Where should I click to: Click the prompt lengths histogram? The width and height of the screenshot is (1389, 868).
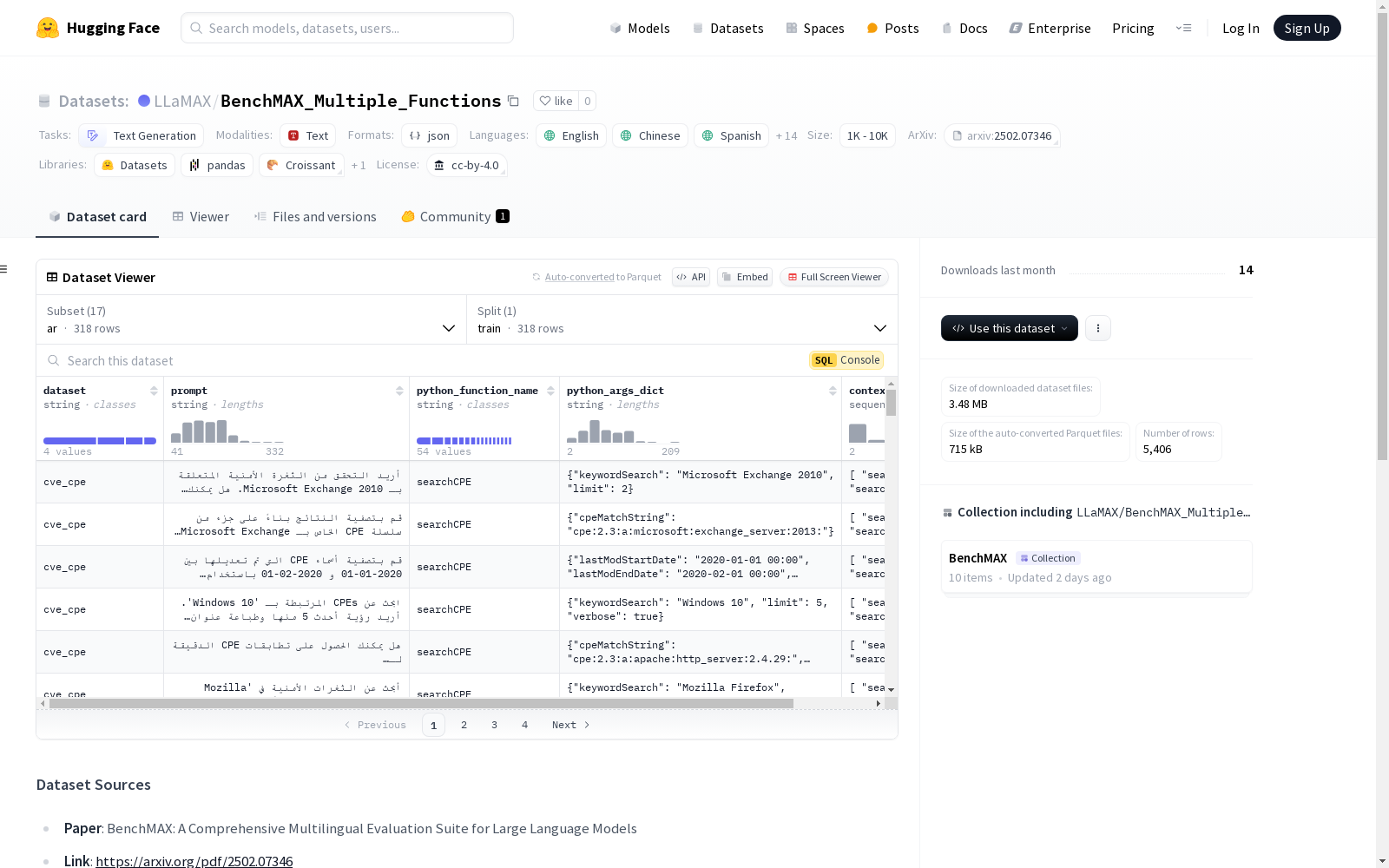coord(227,431)
